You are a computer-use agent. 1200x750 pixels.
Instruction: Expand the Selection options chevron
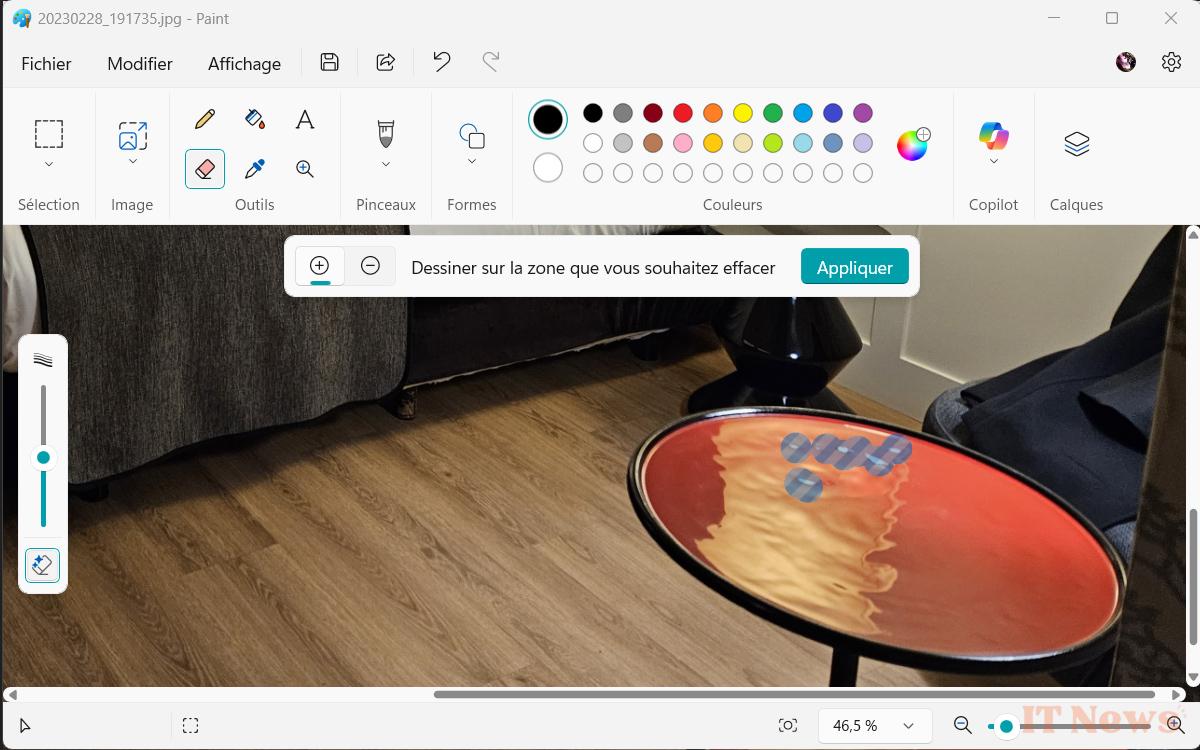coord(49,164)
